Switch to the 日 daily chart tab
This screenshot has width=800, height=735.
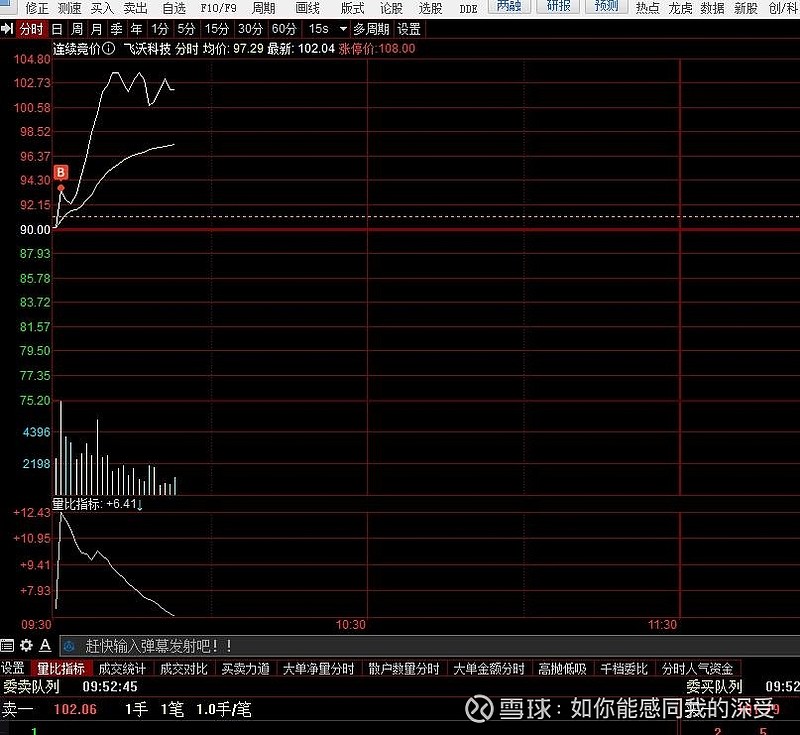point(57,29)
